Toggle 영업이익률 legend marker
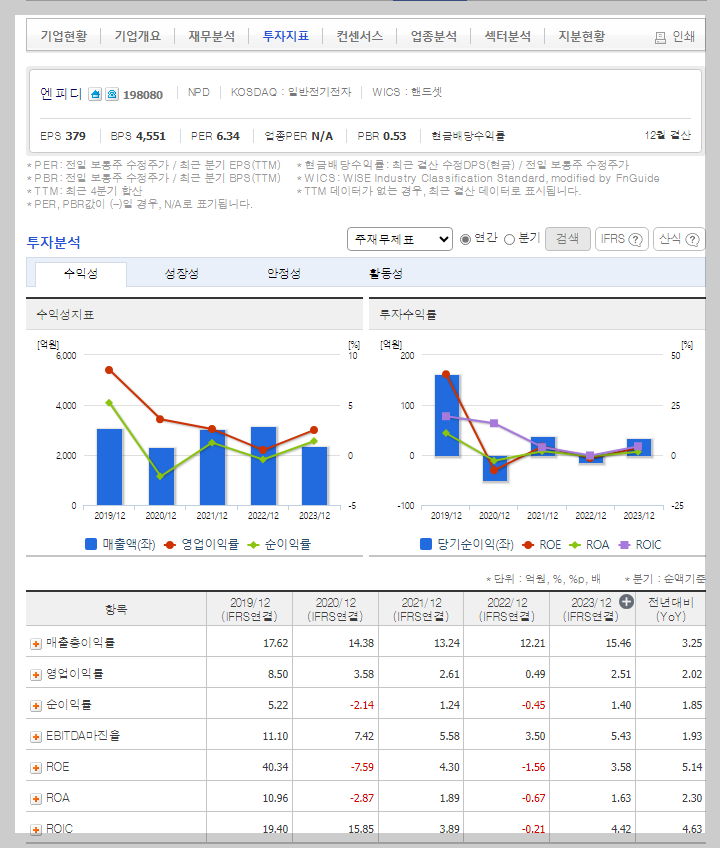The width and height of the screenshot is (720, 848). pos(170,545)
